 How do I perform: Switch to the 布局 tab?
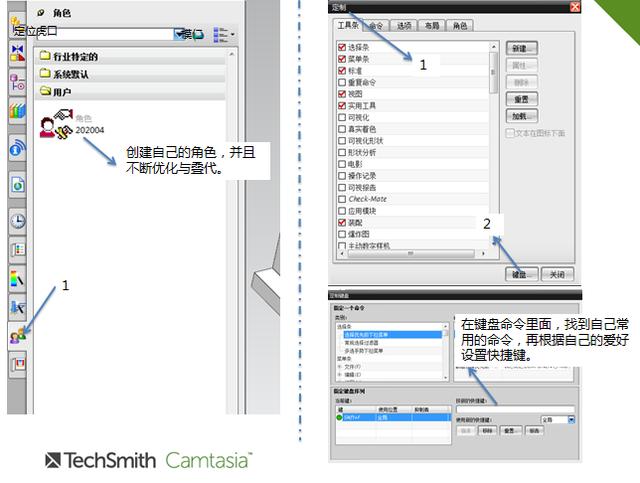pos(431,26)
